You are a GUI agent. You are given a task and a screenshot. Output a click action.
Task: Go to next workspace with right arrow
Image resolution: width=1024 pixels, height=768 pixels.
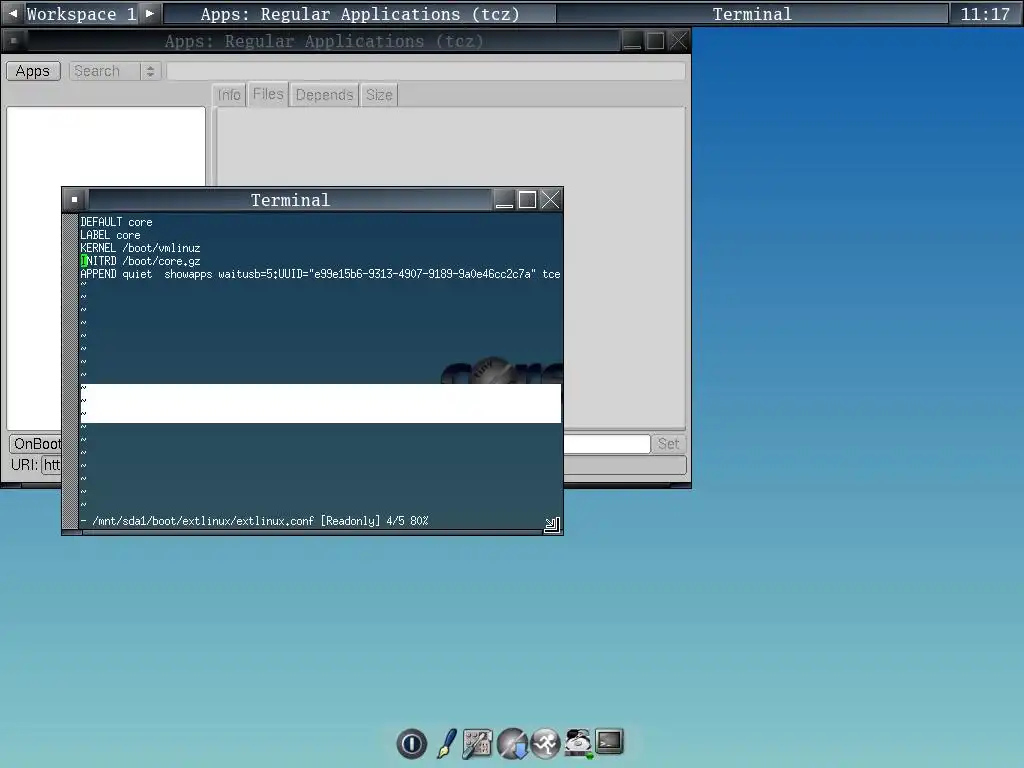(x=150, y=13)
